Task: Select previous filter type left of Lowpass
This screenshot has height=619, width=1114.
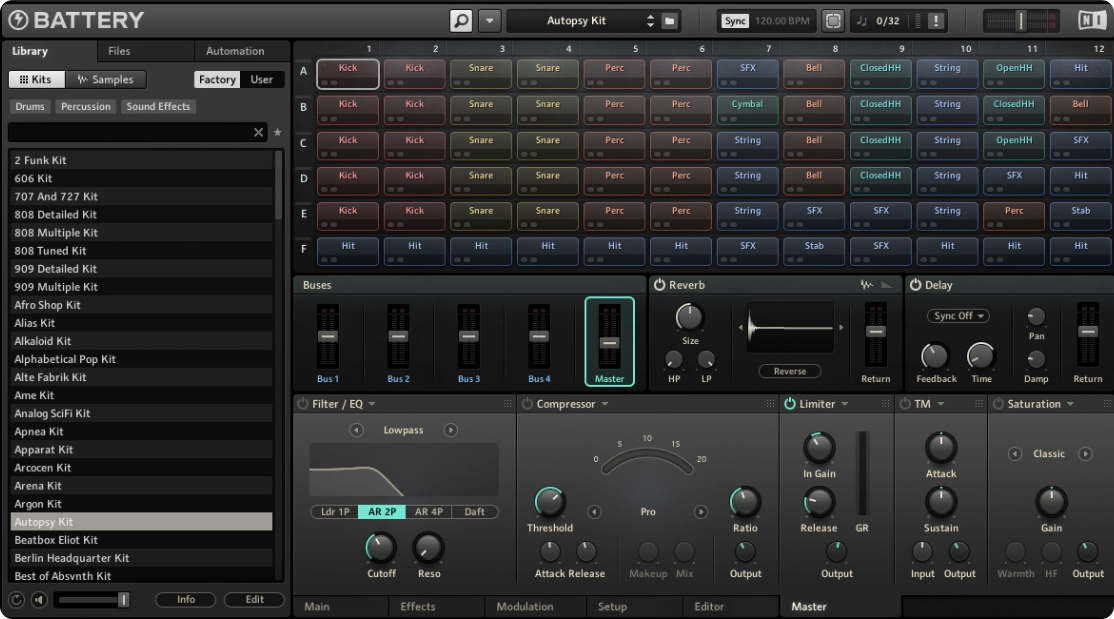Action: 356,430
